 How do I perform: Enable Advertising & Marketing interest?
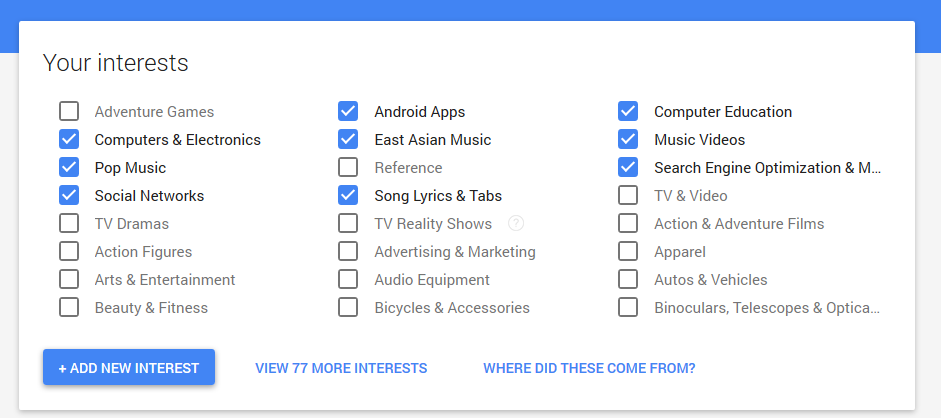tap(348, 251)
